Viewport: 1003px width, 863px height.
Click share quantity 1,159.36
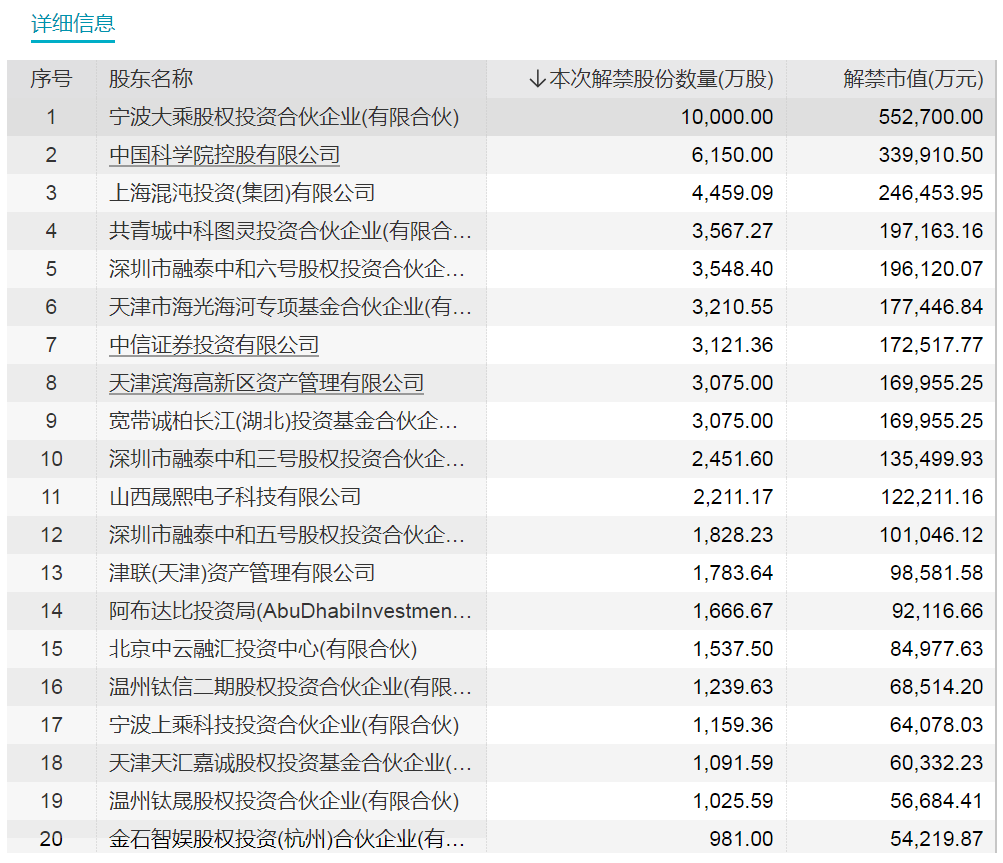pyautogui.click(x=733, y=725)
